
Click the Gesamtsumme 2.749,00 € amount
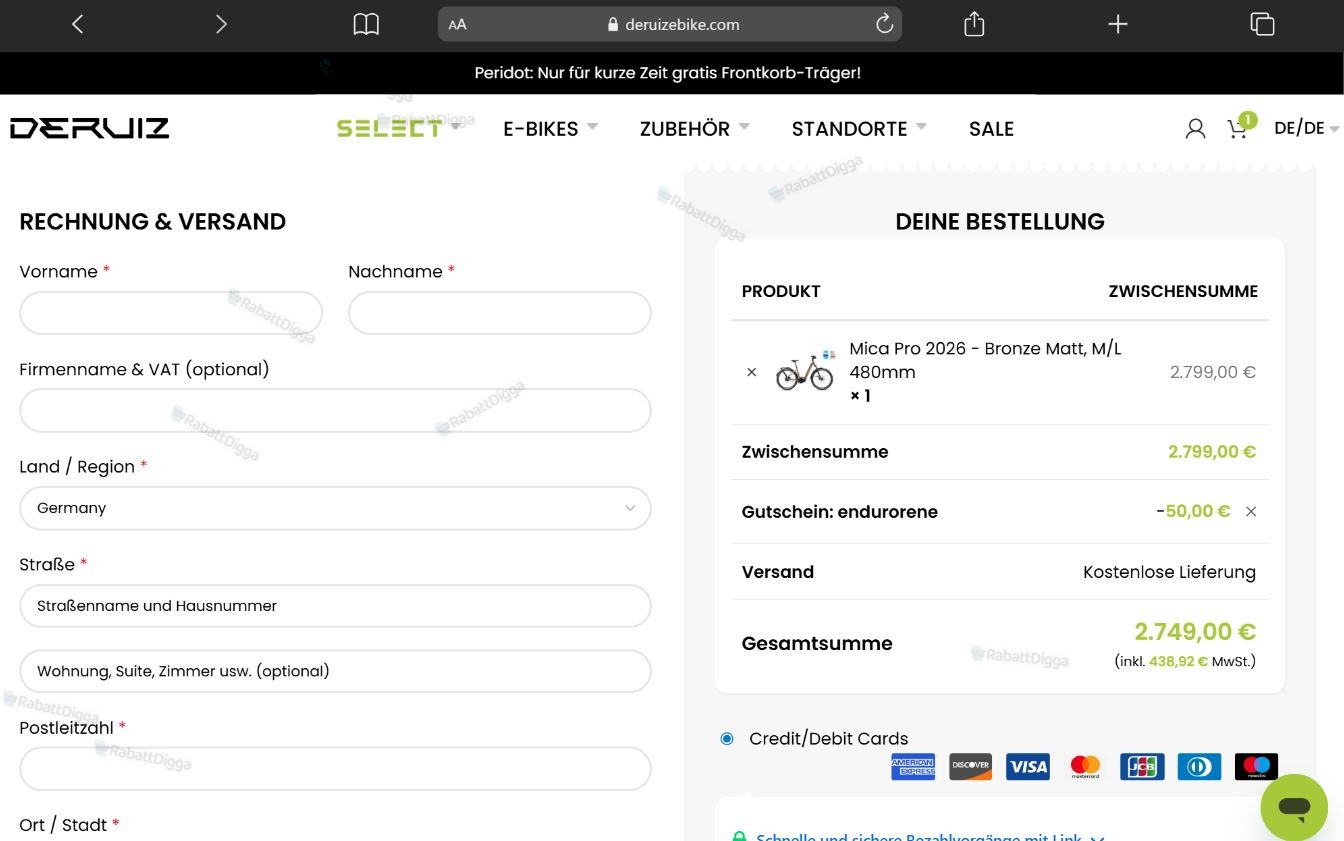(x=1195, y=632)
